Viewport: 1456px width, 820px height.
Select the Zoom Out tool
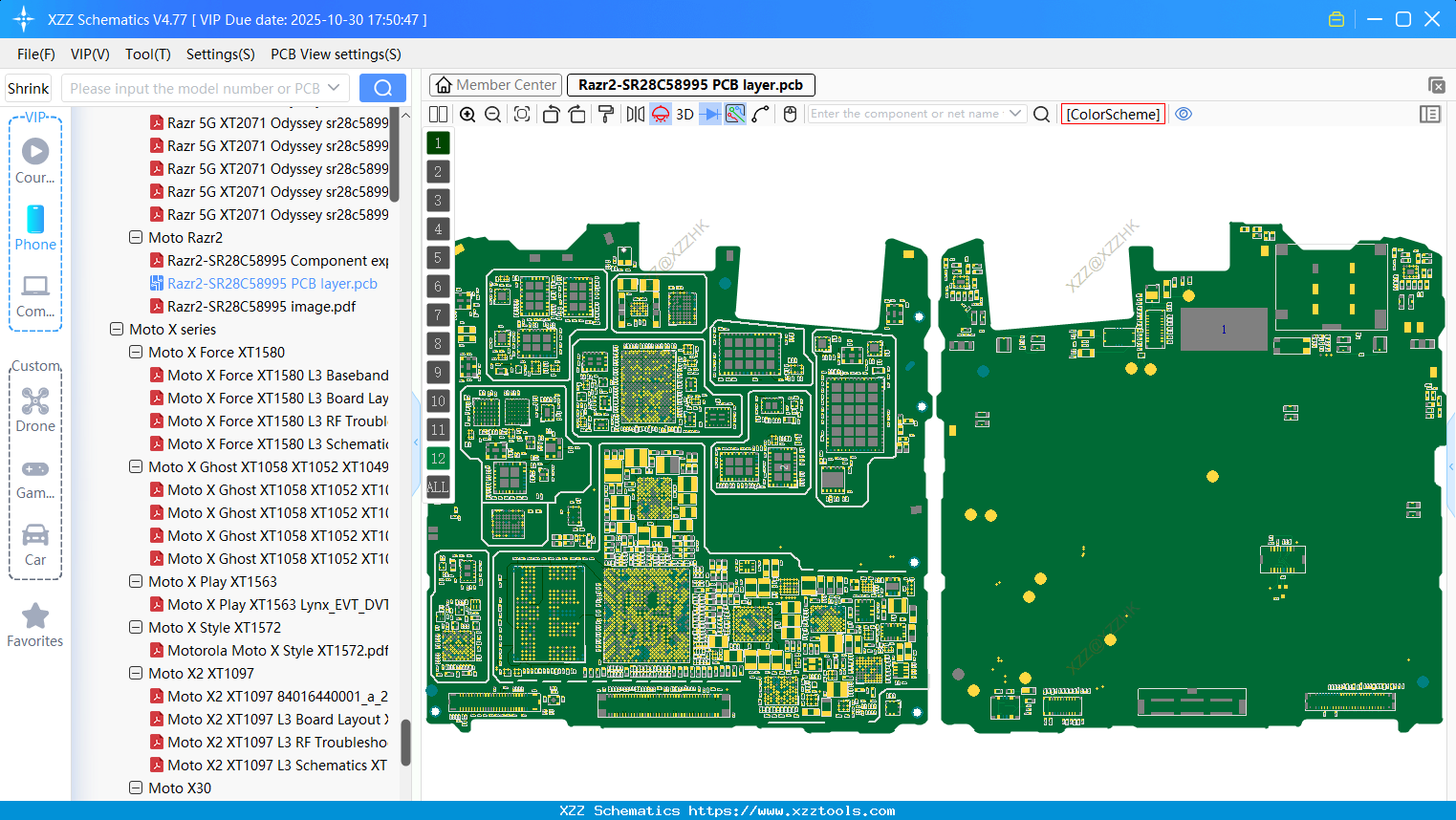[x=492, y=114]
